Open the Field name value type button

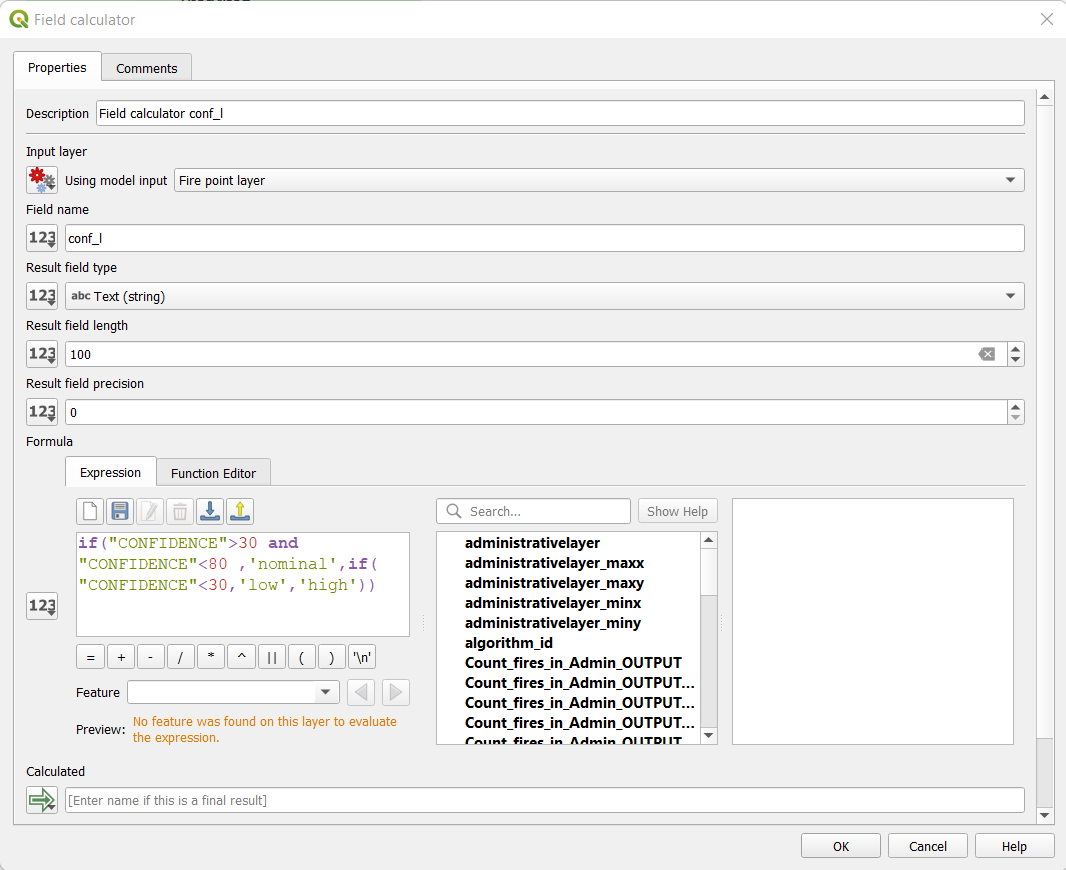(42, 238)
